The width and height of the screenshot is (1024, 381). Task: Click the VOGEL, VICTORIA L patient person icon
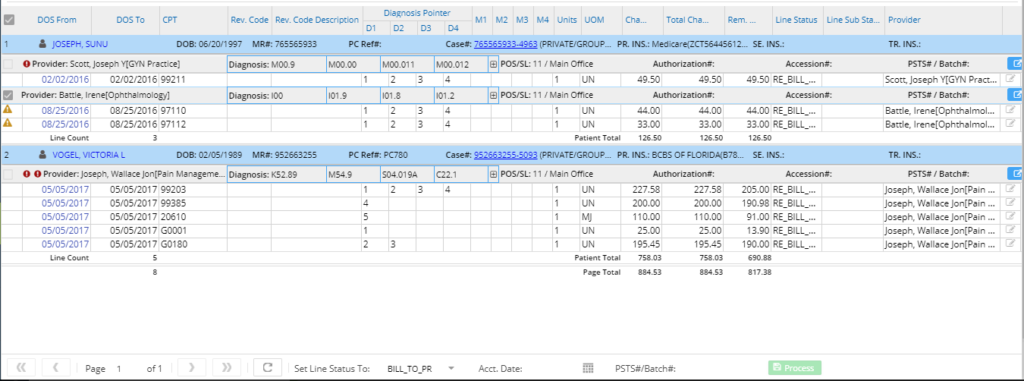pos(43,156)
